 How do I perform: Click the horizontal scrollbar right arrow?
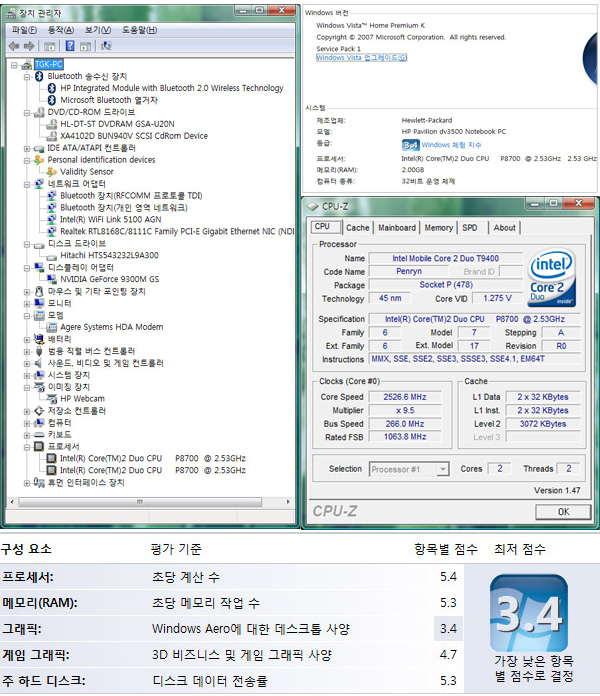coord(288,502)
